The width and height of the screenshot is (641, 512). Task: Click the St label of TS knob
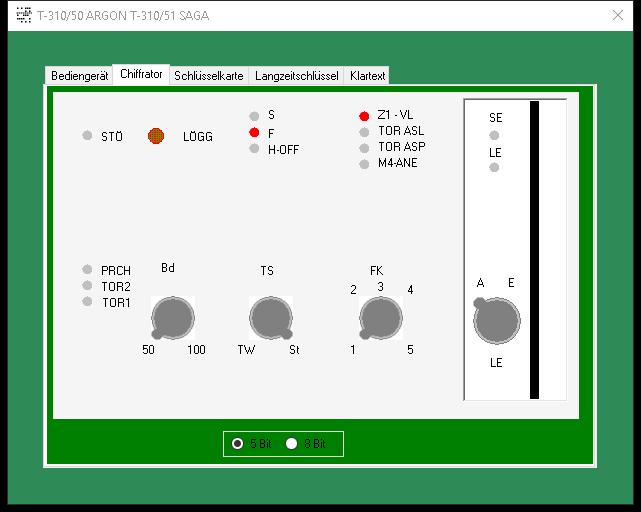point(294,350)
